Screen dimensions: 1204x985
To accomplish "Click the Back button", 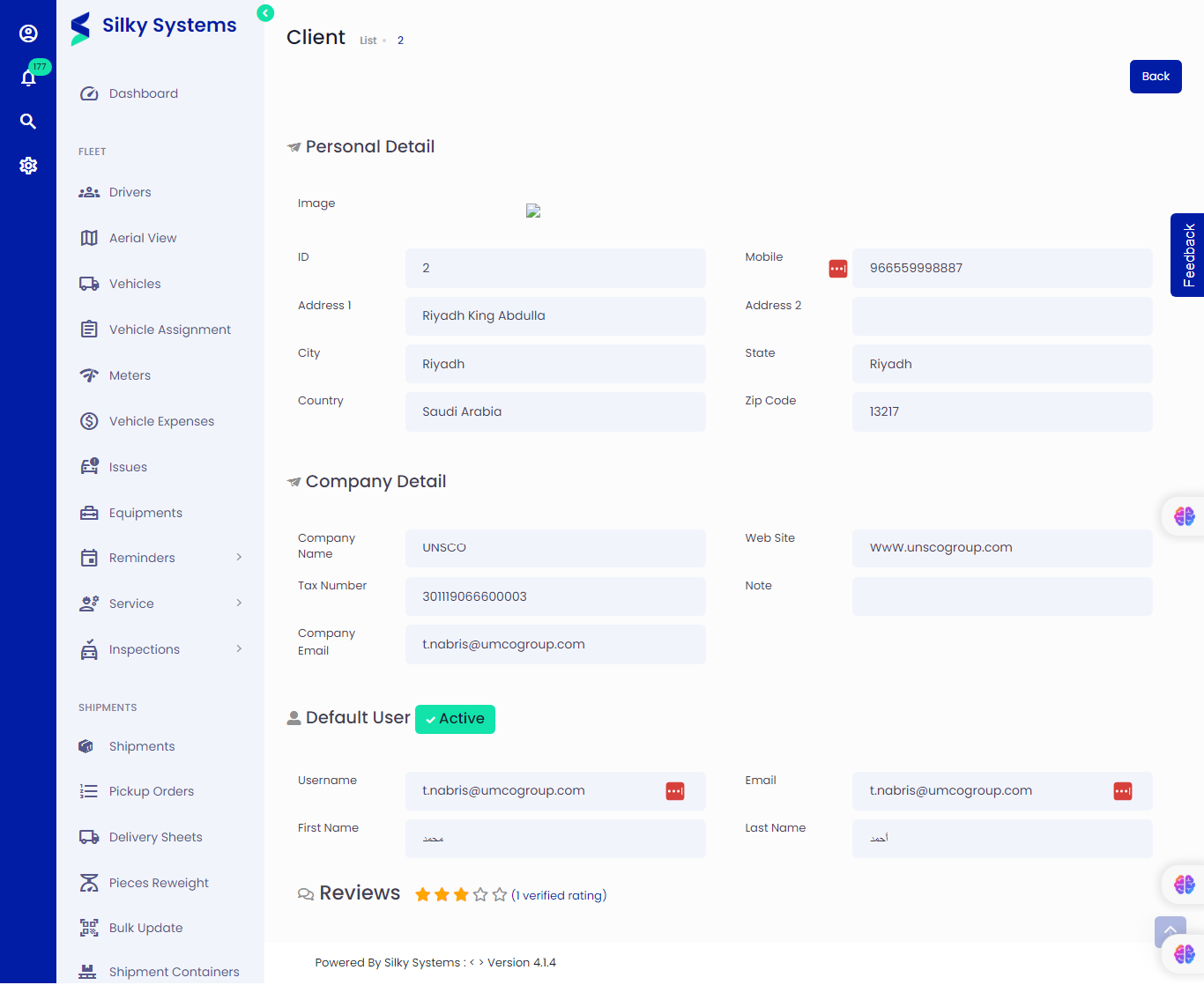I will pos(1156,77).
